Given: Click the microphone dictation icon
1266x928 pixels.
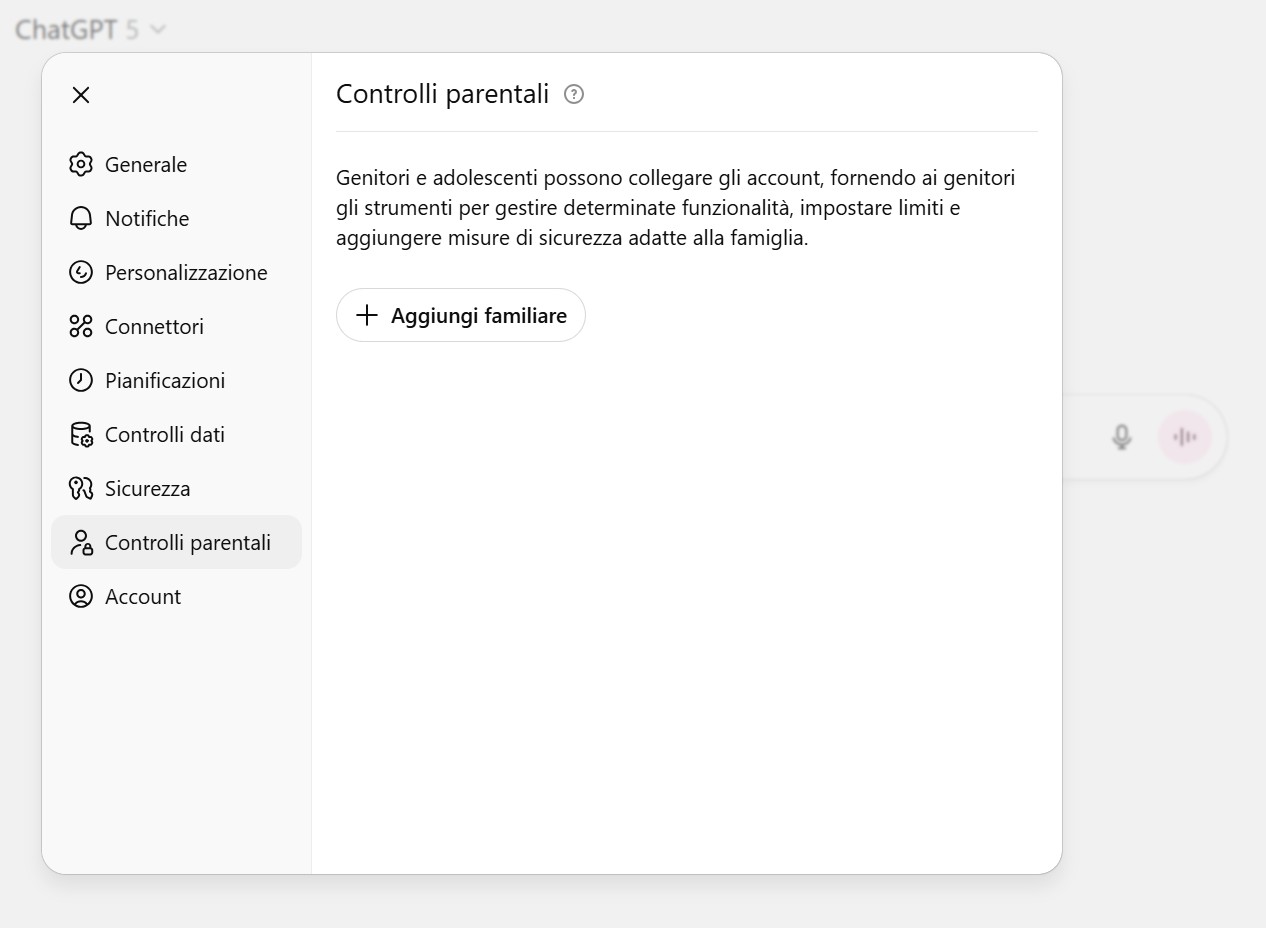Looking at the screenshot, I should pos(1122,437).
